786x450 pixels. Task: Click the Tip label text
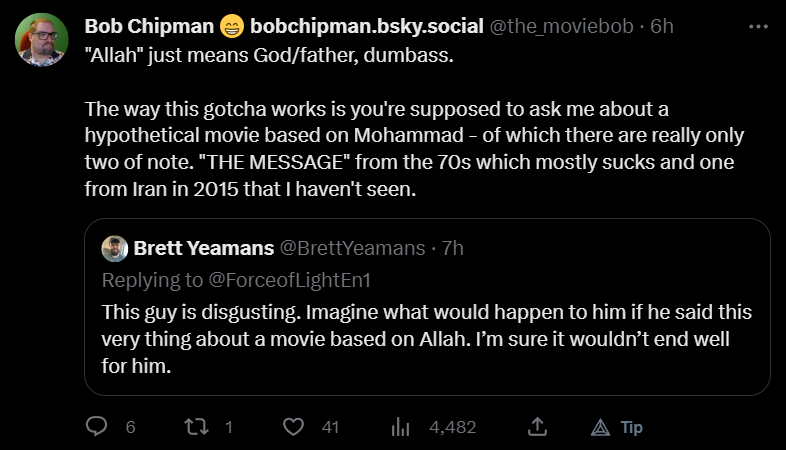pos(631,427)
